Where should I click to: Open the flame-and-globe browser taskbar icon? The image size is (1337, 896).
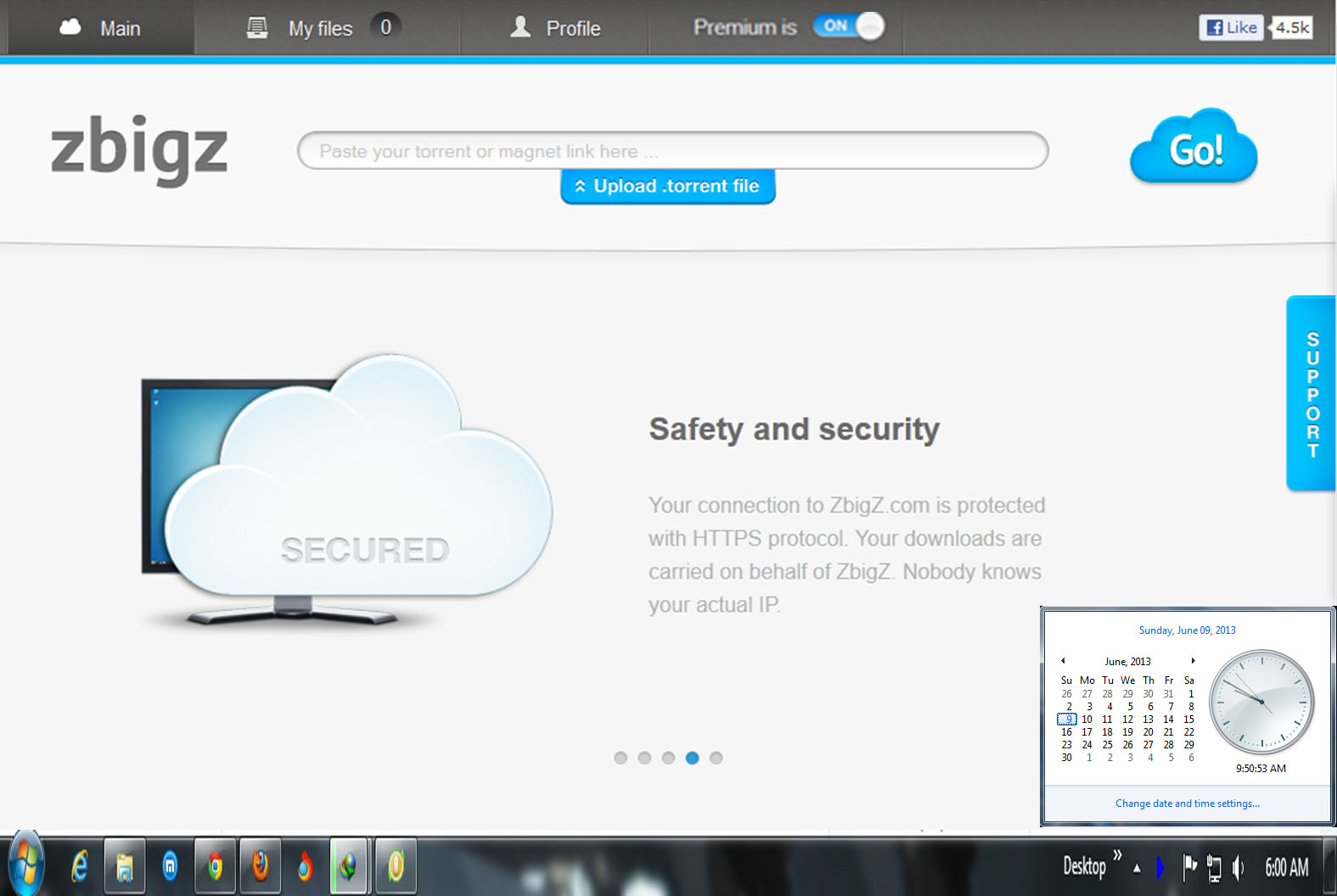[305, 866]
